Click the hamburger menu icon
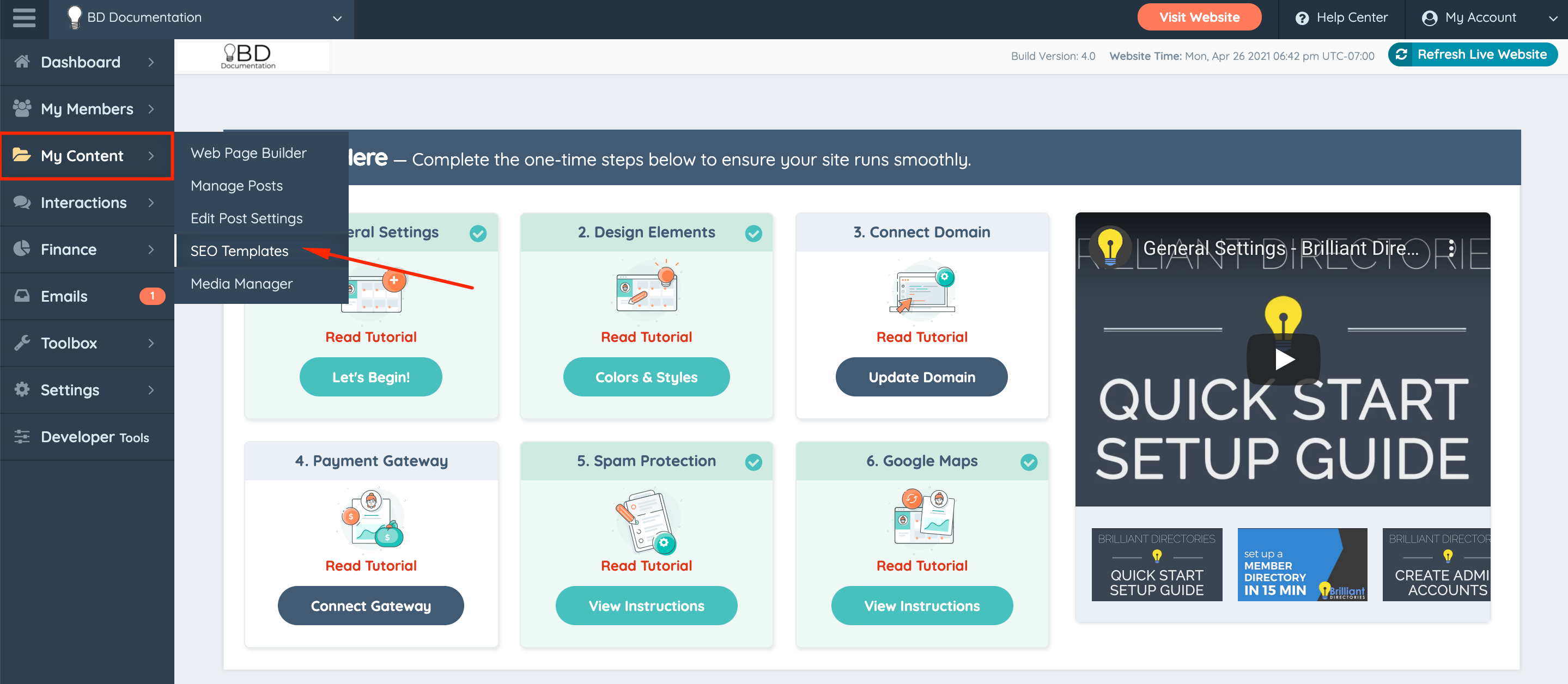Image resolution: width=1568 pixels, height=684 pixels. click(x=24, y=17)
